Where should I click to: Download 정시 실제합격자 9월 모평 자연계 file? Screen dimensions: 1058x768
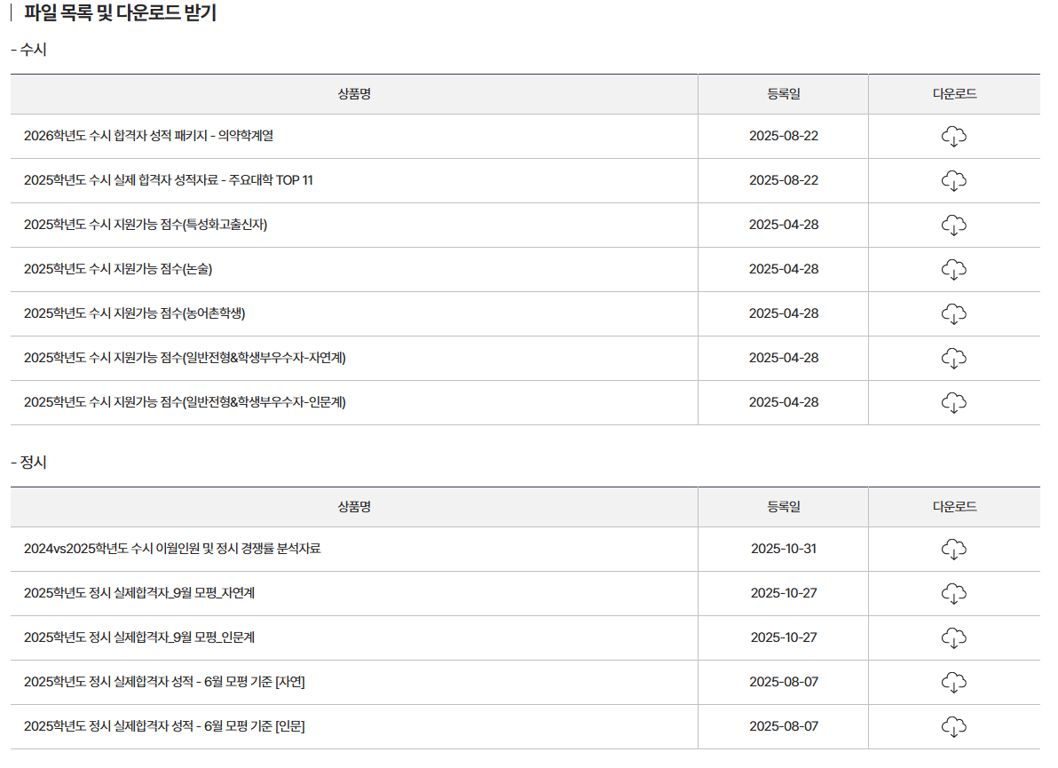(954, 593)
